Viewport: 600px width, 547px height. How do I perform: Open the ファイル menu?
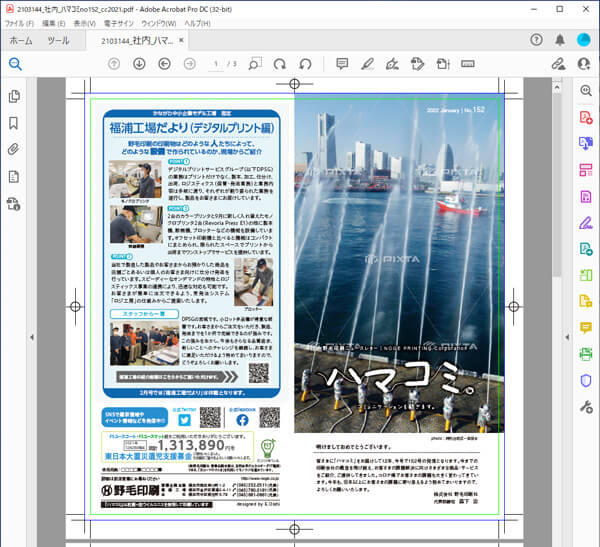pos(19,23)
